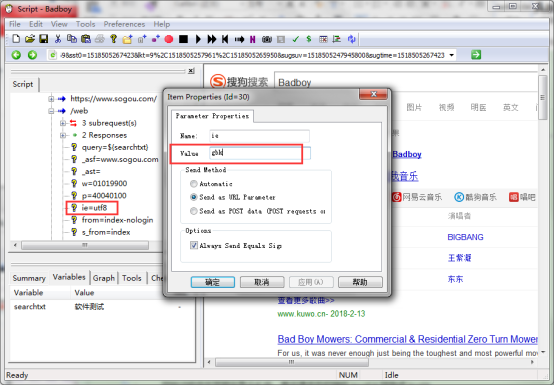This screenshot has height=386, width=554.
Task: Click the Value field containing gbk
Action: coord(260,153)
